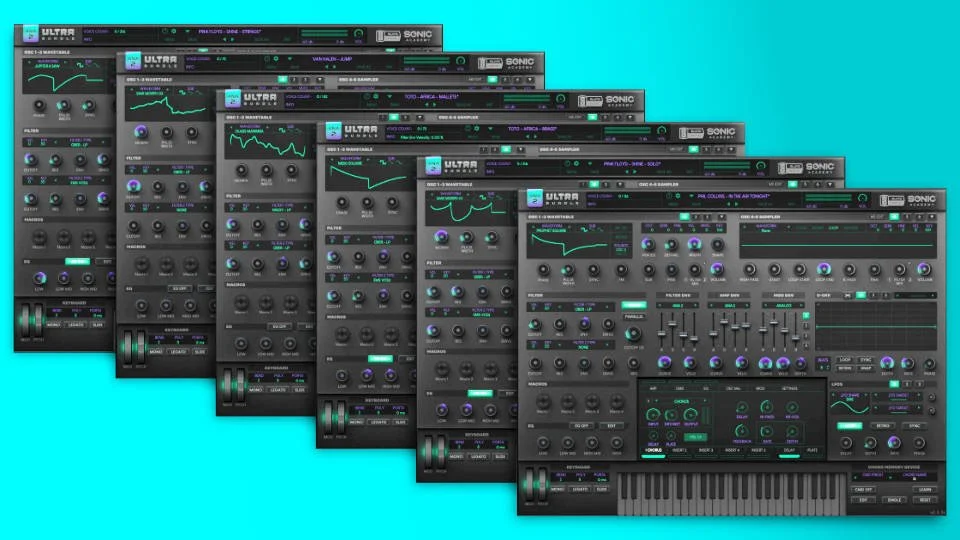Switch to the ARP tab in the center panel

[653, 388]
